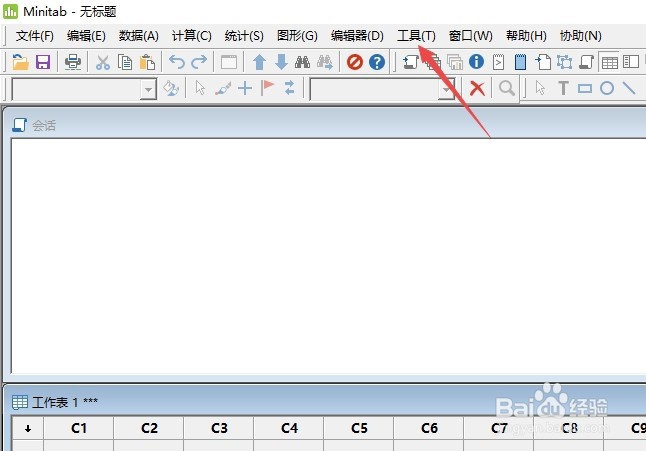Image resolution: width=646 pixels, height=451 pixels.
Task: Open the 窗口(W) menu
Action: (x=470, y=36)
